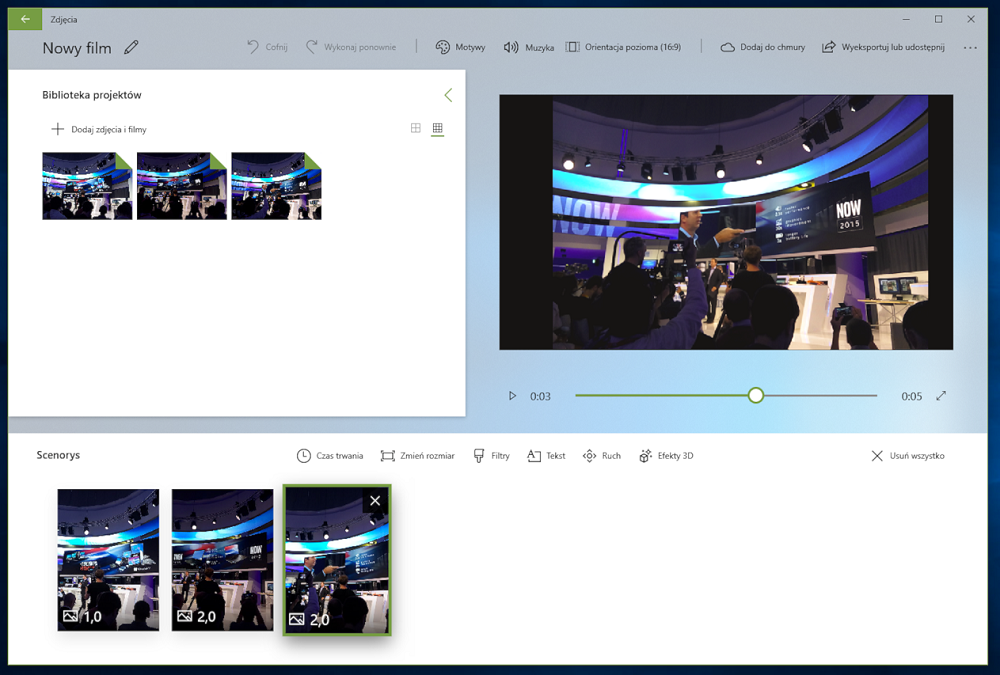Open Muzyka audio options
1000x675 pixels.
point(528,47)
